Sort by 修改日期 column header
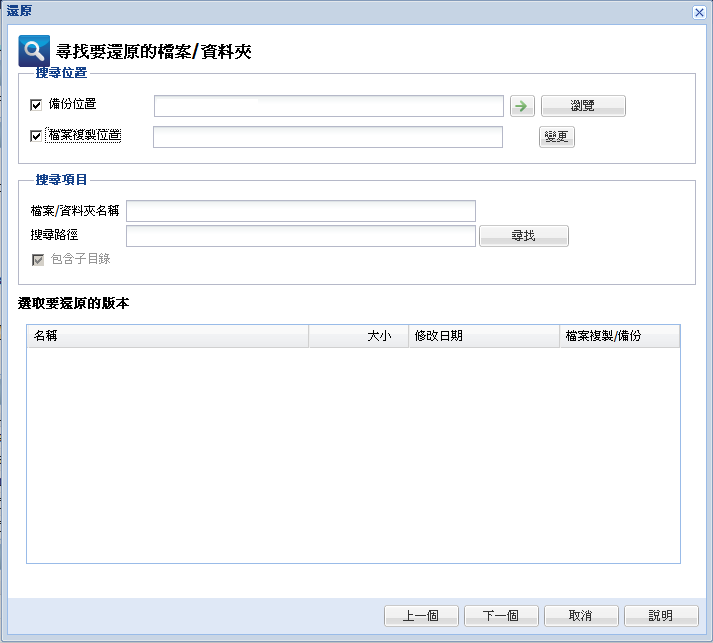 484,336
